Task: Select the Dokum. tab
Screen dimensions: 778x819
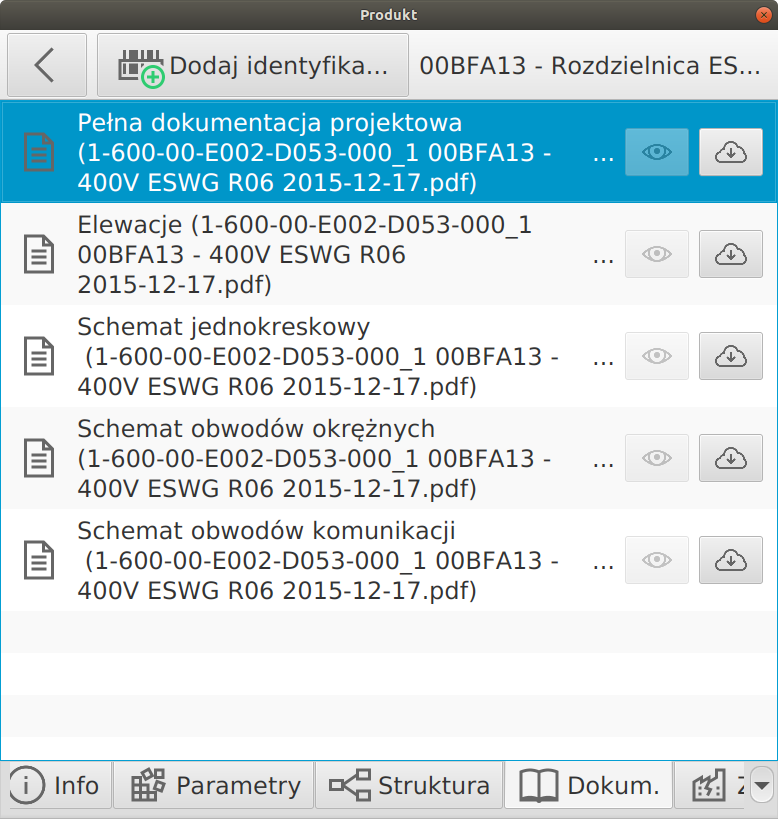Action: 589,786
